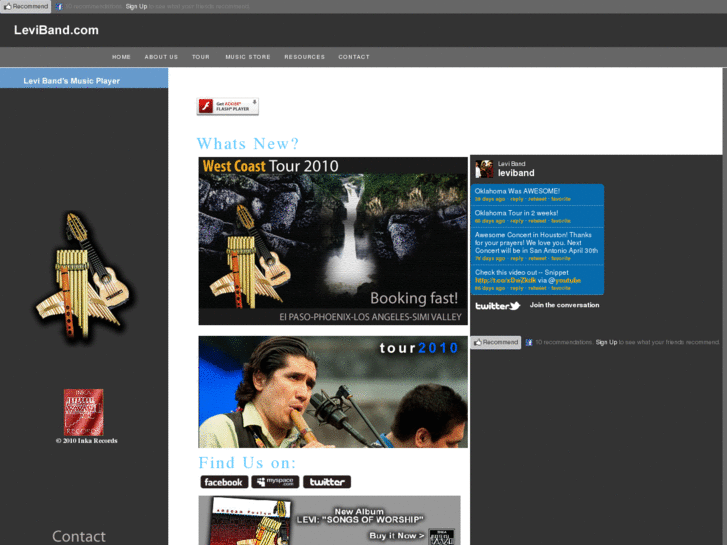Click the Oklahoma Tour in 2 weeks! tweet text

[516, 213]
